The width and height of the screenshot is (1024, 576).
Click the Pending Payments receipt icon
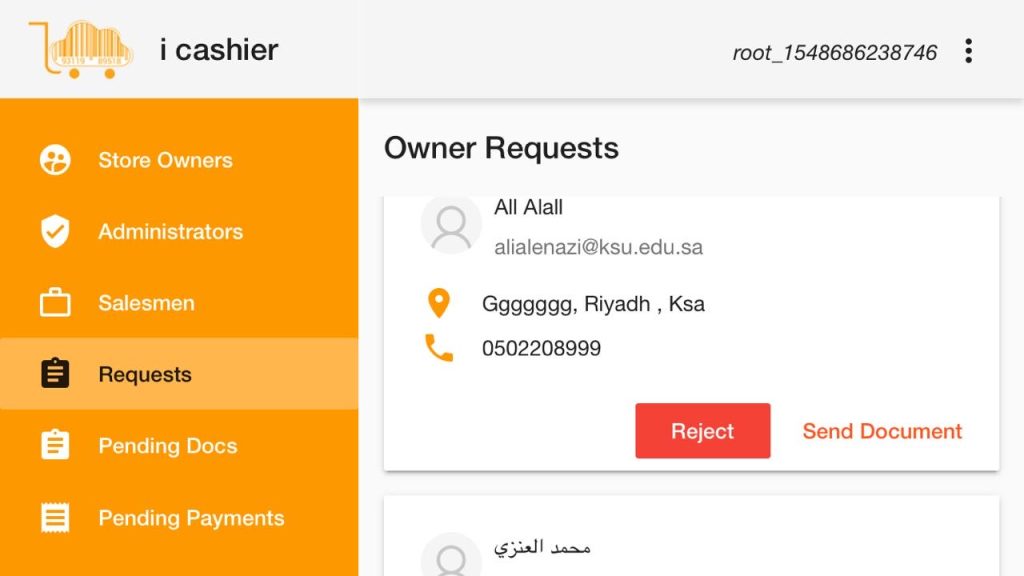[x=55, y=518]
